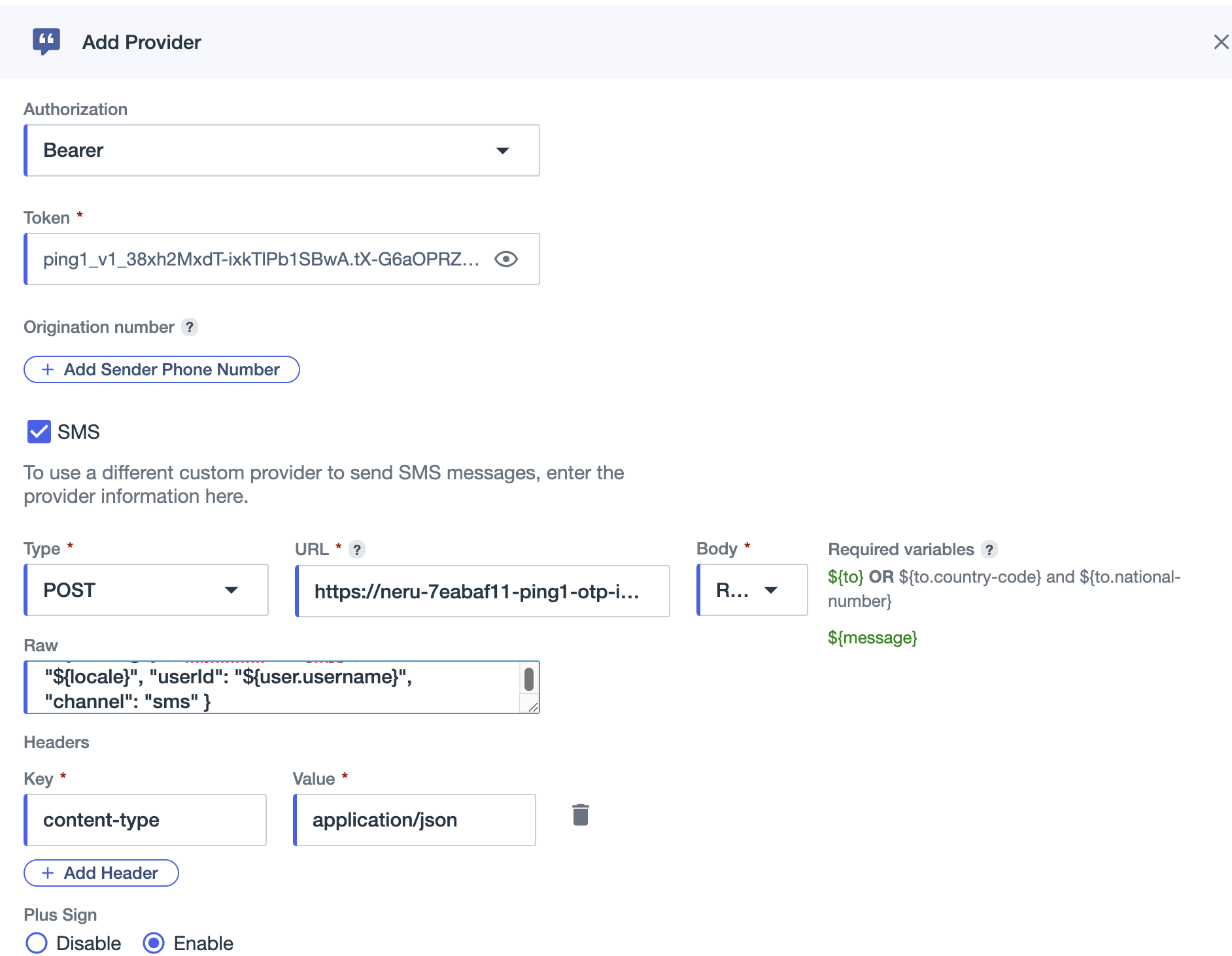Close the Add Provider panel
Viewport: 1232px width, 956px height.
coord(1220,42)
